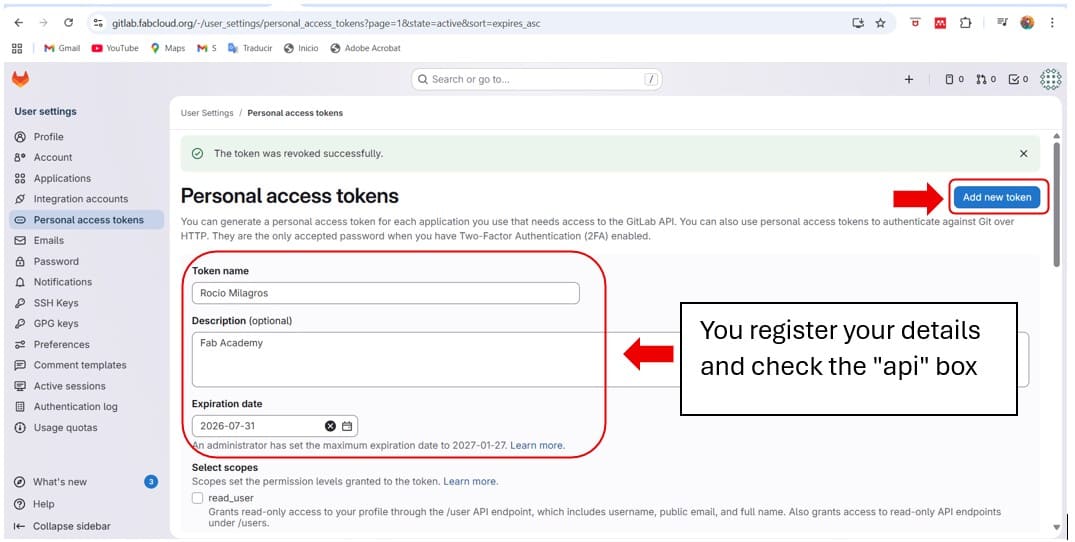Open the Notifications settings page
This screenshot has width=1075, height=542.
tap(62, 282)
